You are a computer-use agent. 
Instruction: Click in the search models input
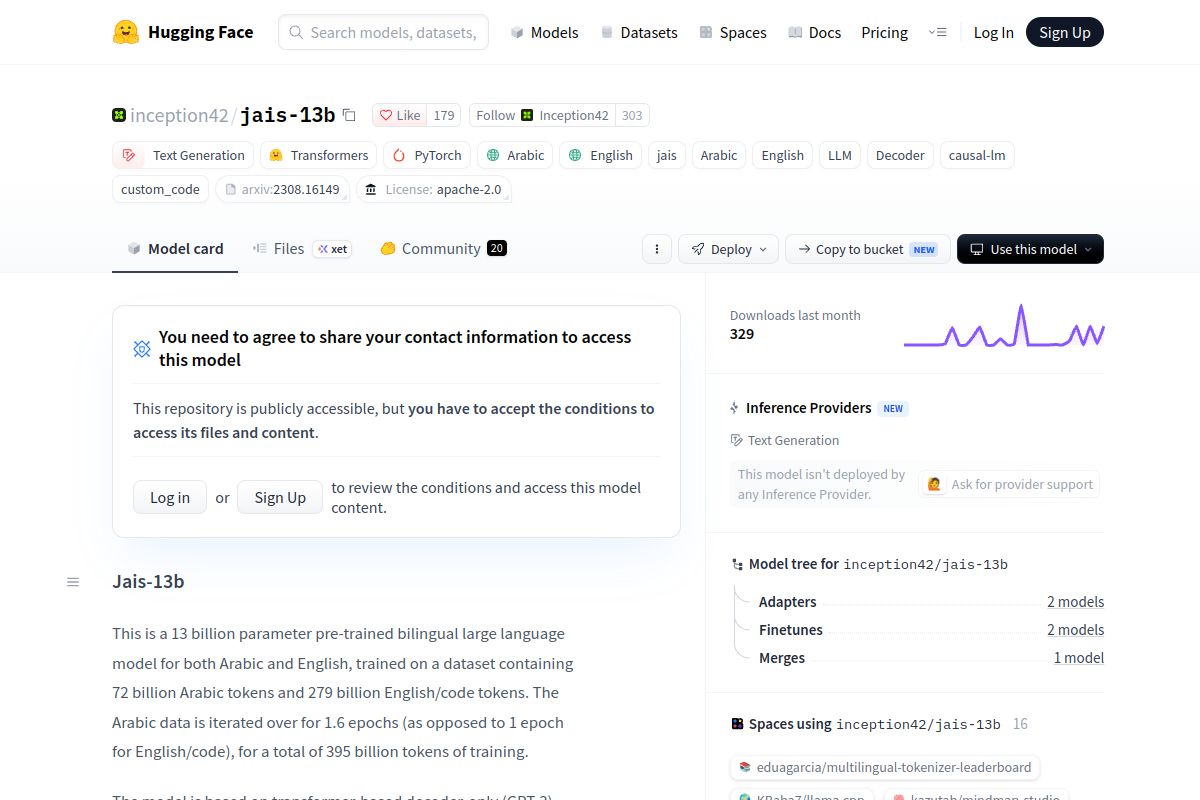(384, 32)
